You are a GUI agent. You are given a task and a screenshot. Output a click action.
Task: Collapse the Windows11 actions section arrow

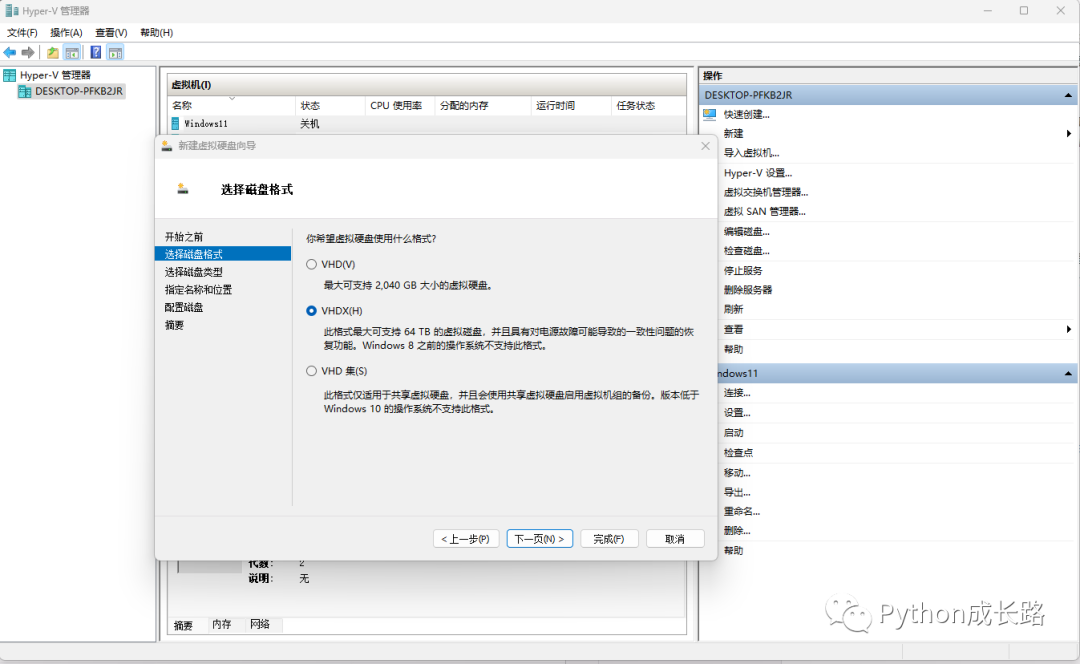(x=1068, y=373)
